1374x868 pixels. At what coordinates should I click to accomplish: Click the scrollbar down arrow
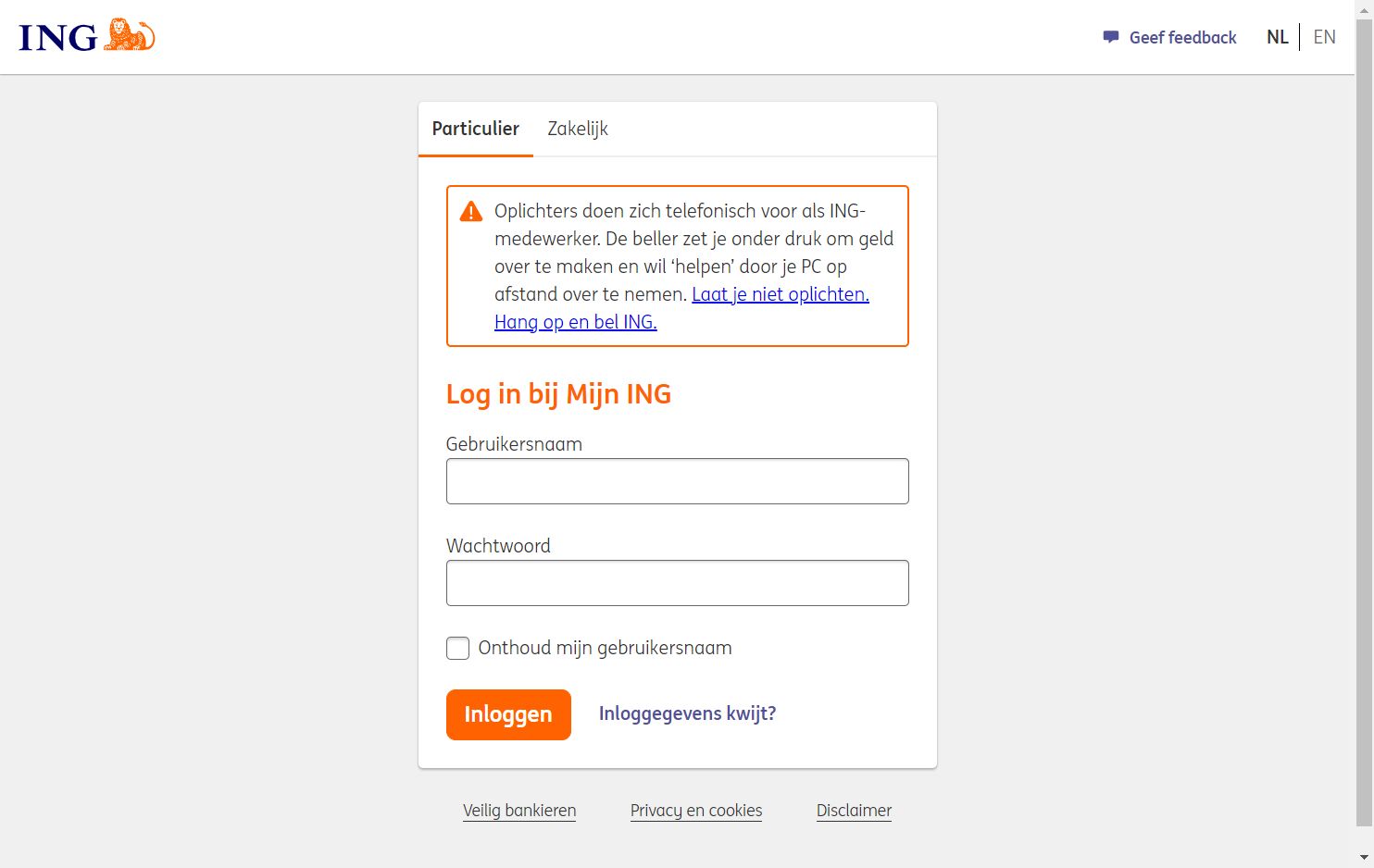pyautogui.click(x=1364, y=858)
